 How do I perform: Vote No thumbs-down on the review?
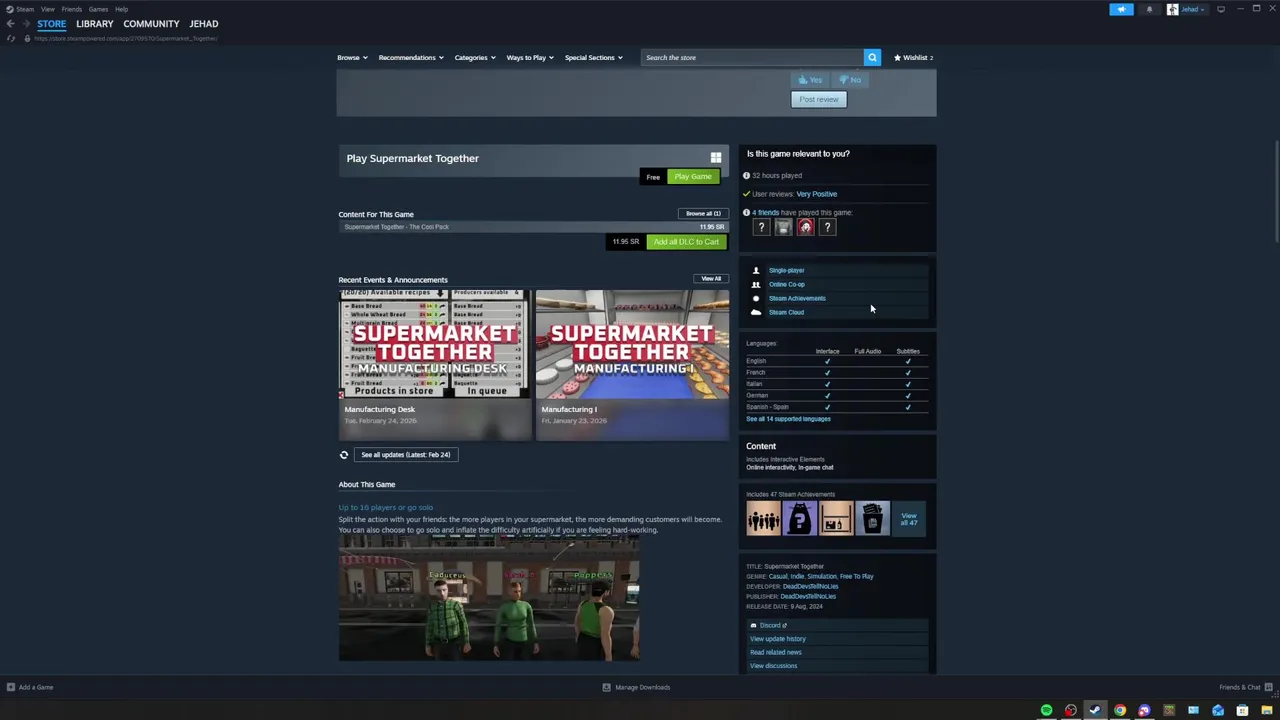coord(850,80)
